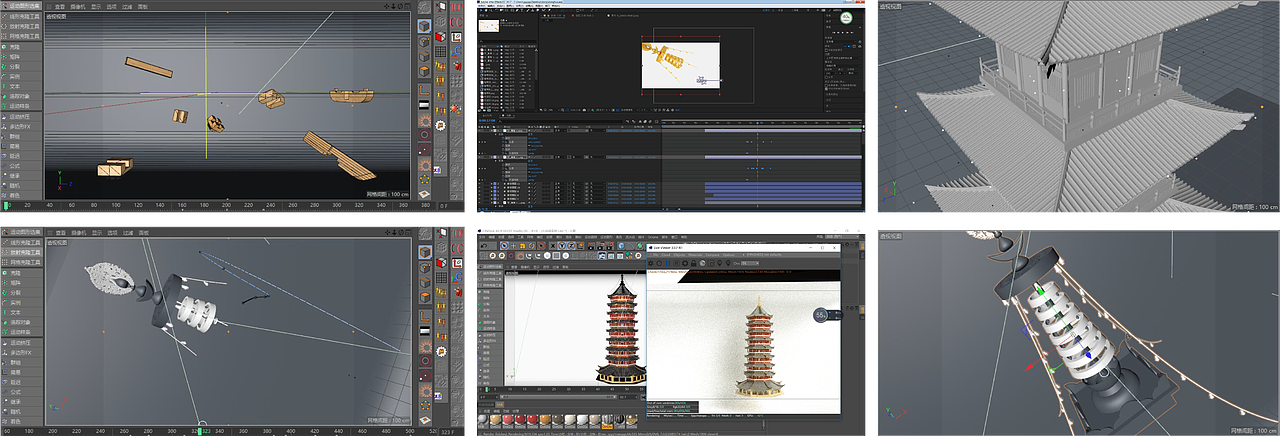1280x436 pixels.
Task: Click the grid icon in wooden-blocks window palette
Action: 440,50
